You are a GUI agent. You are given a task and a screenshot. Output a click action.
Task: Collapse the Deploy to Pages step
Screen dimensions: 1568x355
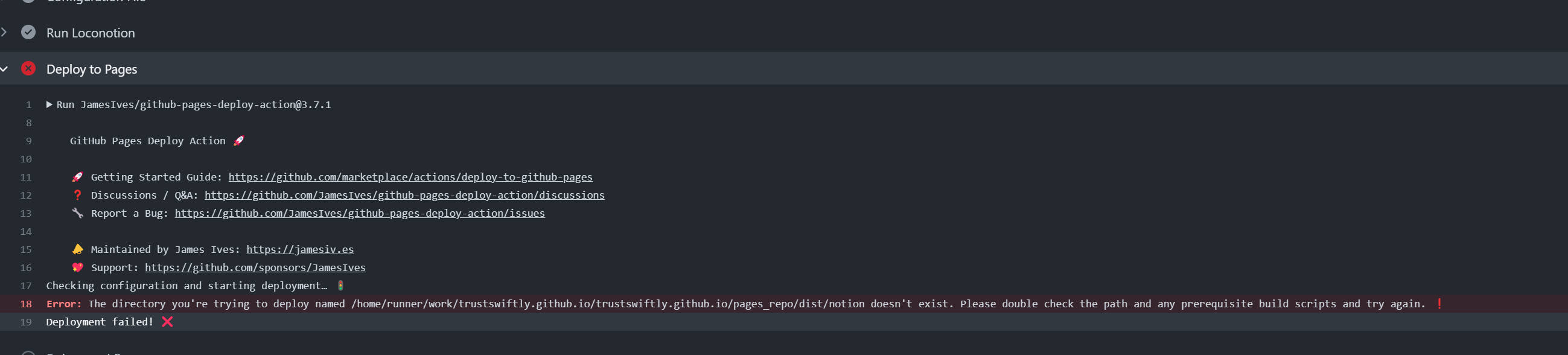click(x=5, y=69)
